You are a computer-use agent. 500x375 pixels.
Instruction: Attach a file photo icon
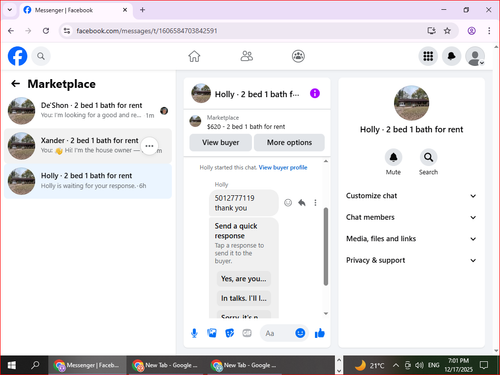tap(212, 333)
